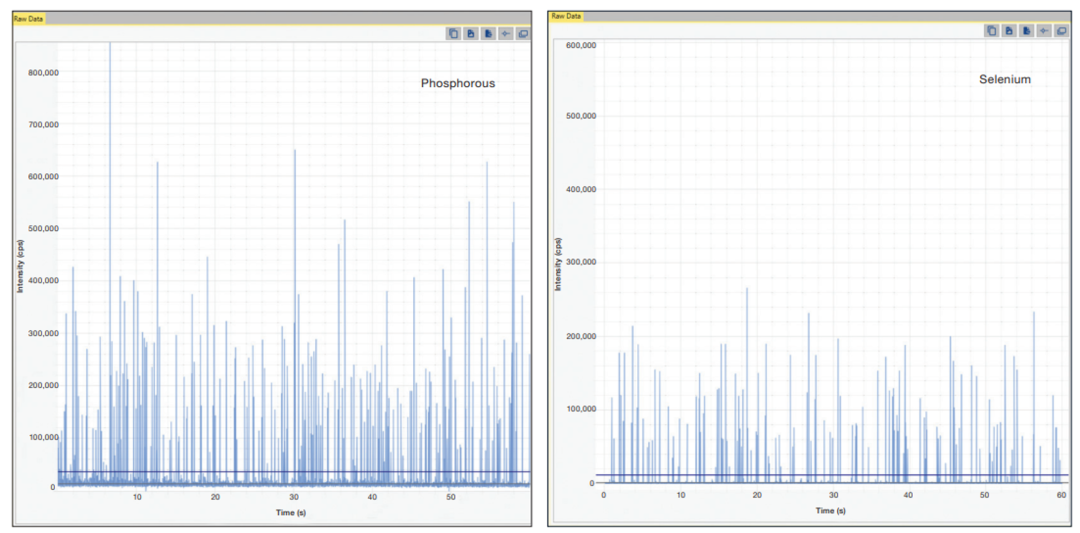Screen dimensions: 1080x533
Task: Click the copy icon in the Selenium panel
Action: tap(991, 31)
